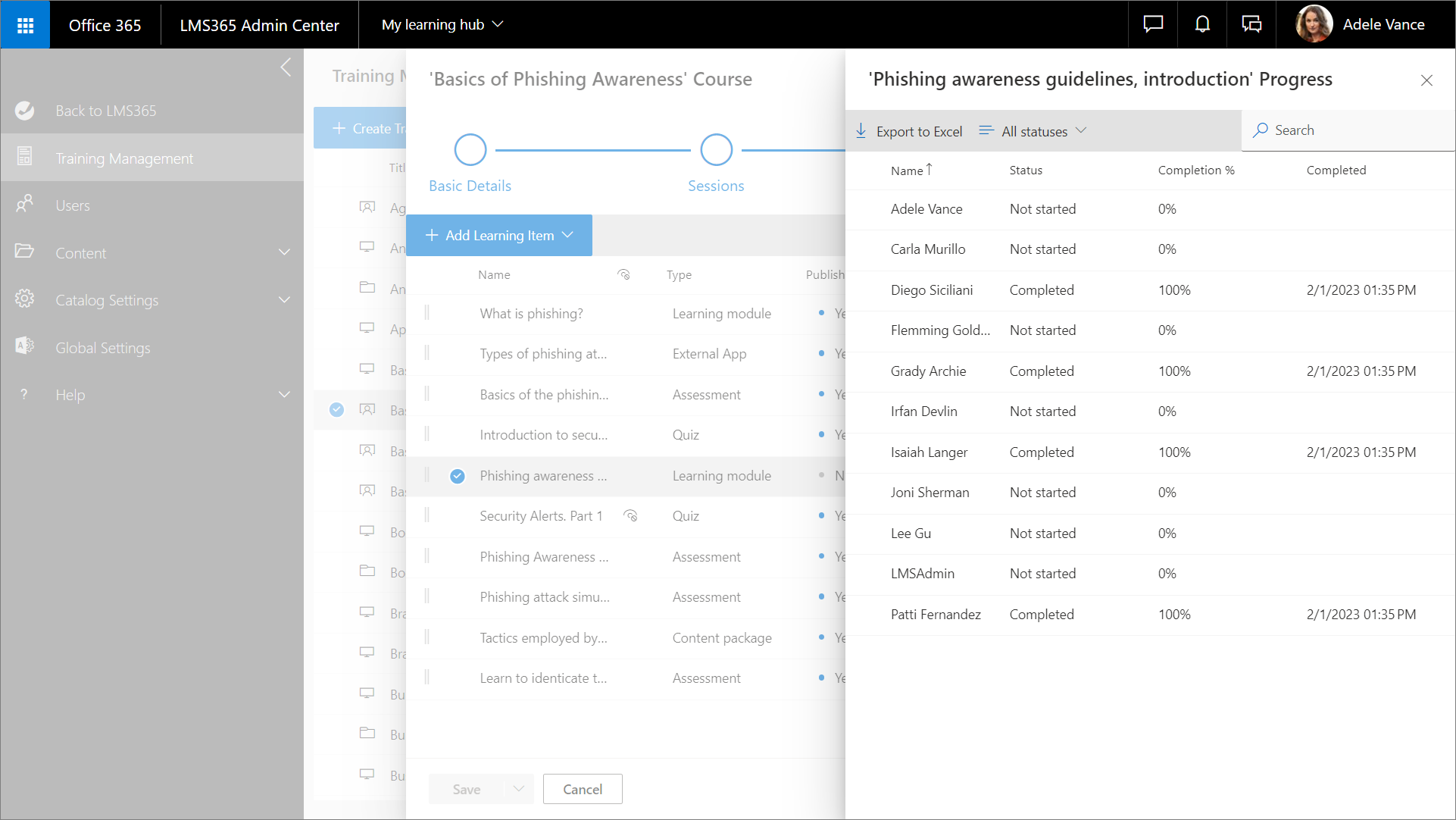
Task: Click the Global Settings sidebar icon
Action: tap(24, 347)
